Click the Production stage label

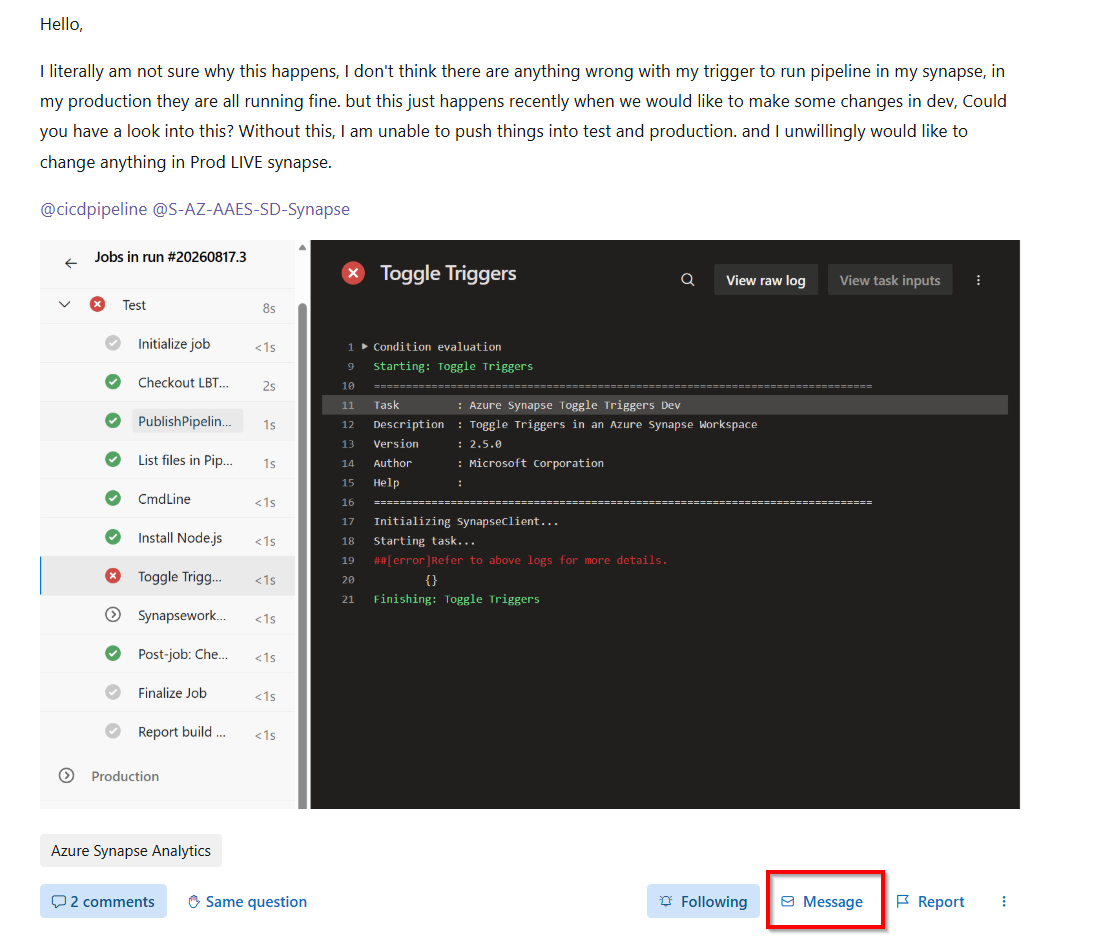(125, 776)
